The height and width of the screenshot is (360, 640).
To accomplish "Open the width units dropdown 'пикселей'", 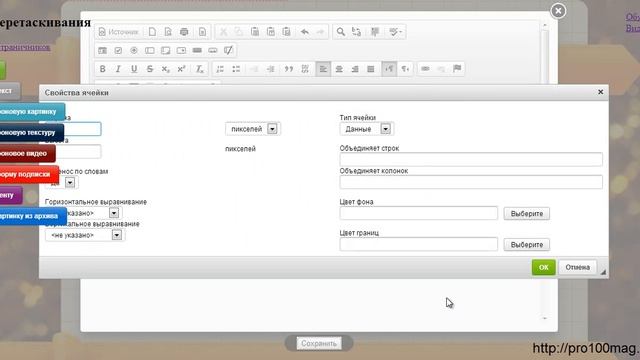I will pyautogui.click(x=253, y=129).
